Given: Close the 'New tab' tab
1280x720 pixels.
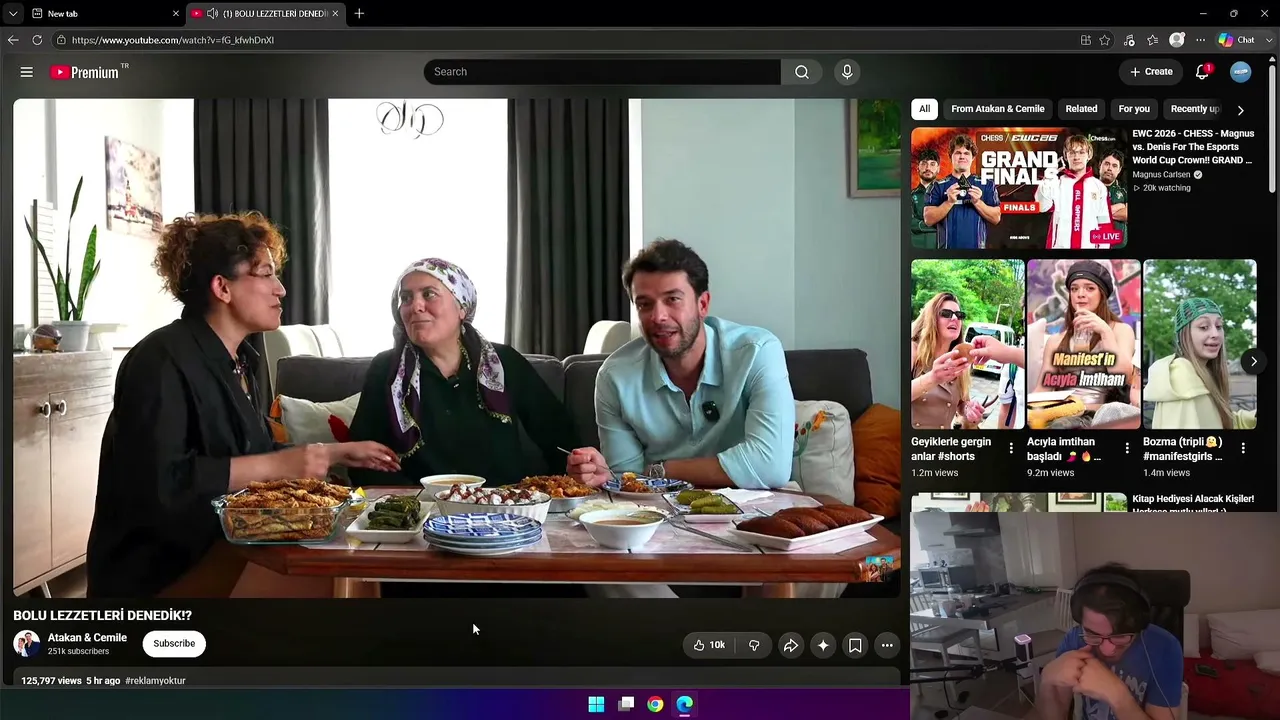Looking at the screenshot, I should coord(176,14).
